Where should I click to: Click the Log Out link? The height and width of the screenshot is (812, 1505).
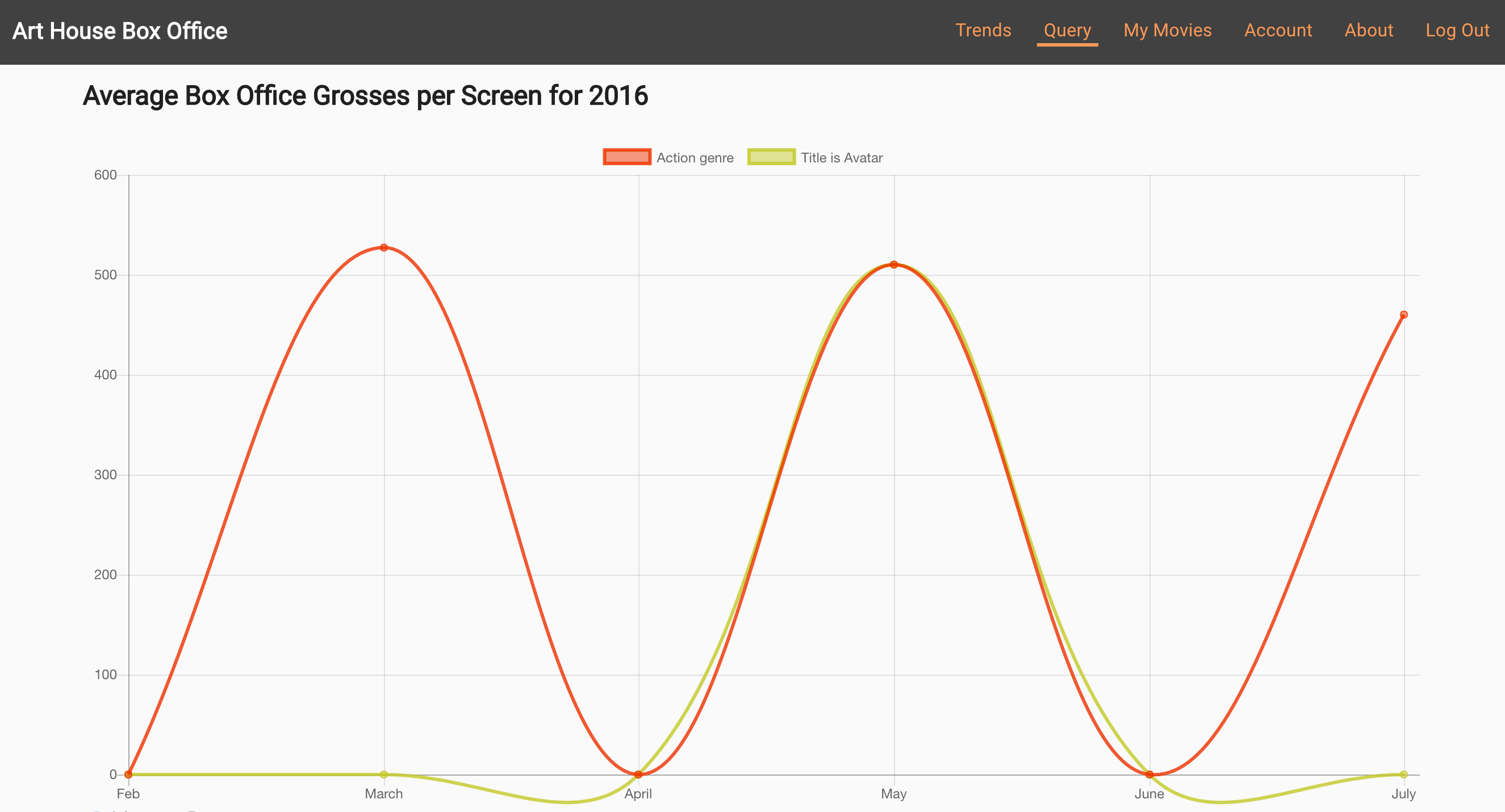1457,30
